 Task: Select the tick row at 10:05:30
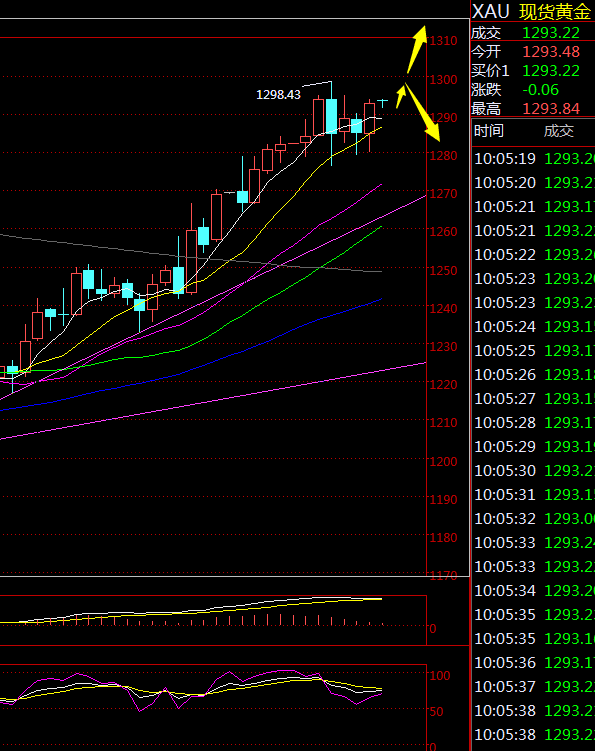point(534,470)
